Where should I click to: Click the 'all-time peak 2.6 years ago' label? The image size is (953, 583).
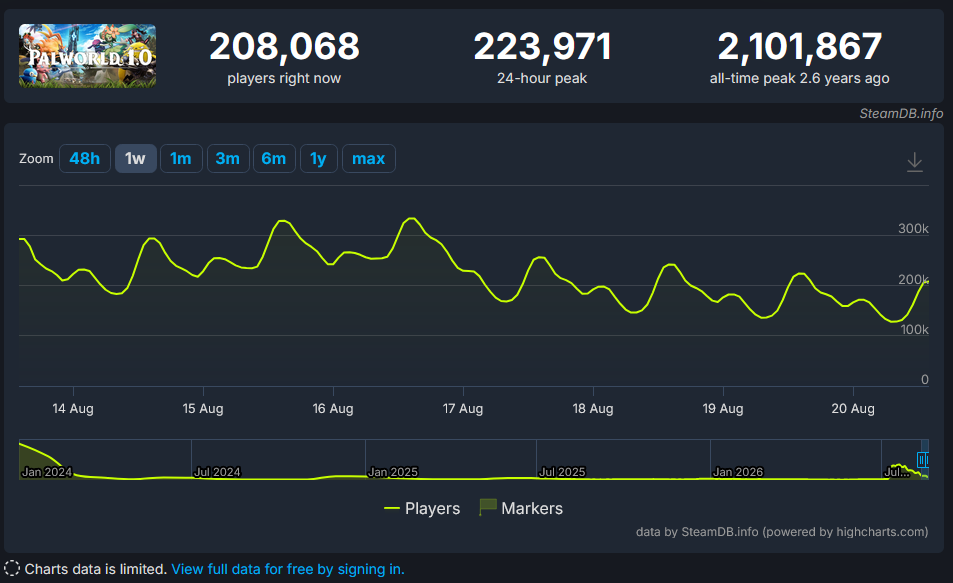[x=799, y=78]
